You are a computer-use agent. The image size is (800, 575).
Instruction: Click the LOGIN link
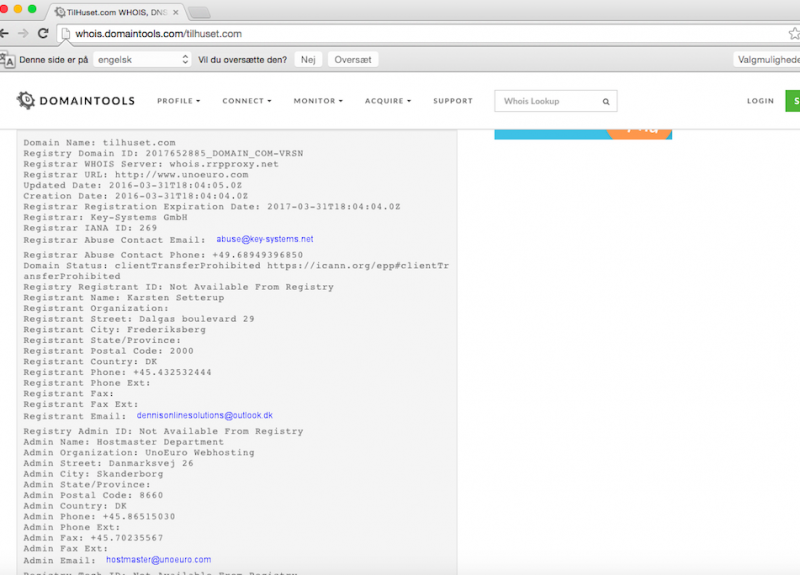760,101
